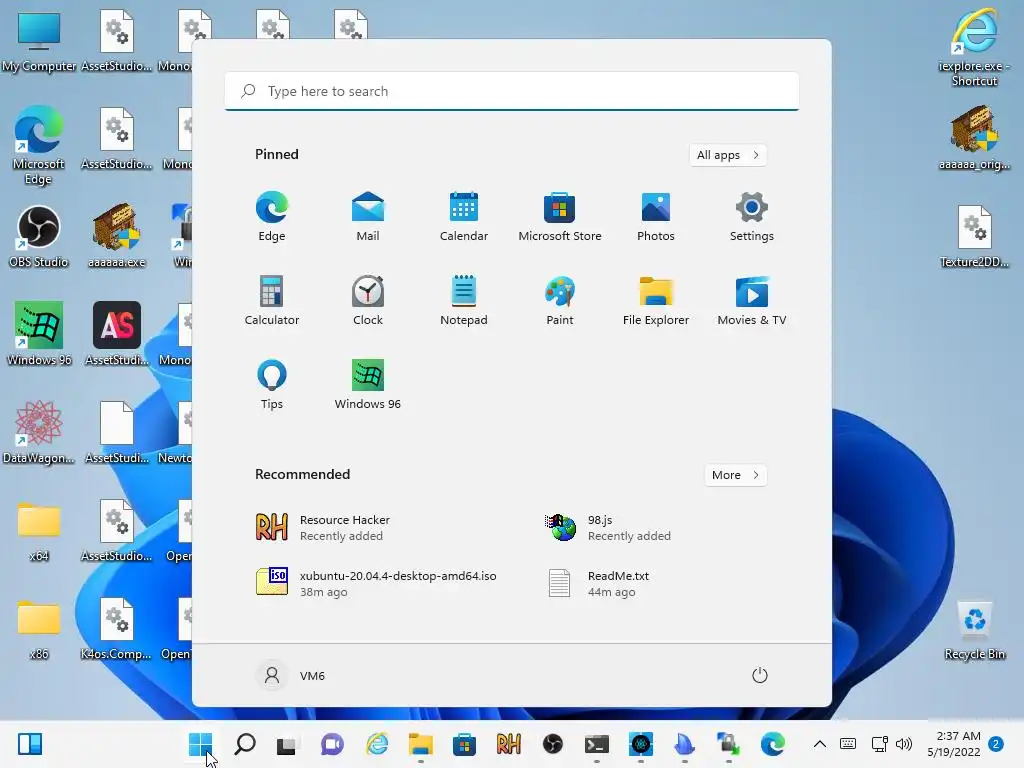Select the OBS Studio desktop shortcut

point(39,236)
